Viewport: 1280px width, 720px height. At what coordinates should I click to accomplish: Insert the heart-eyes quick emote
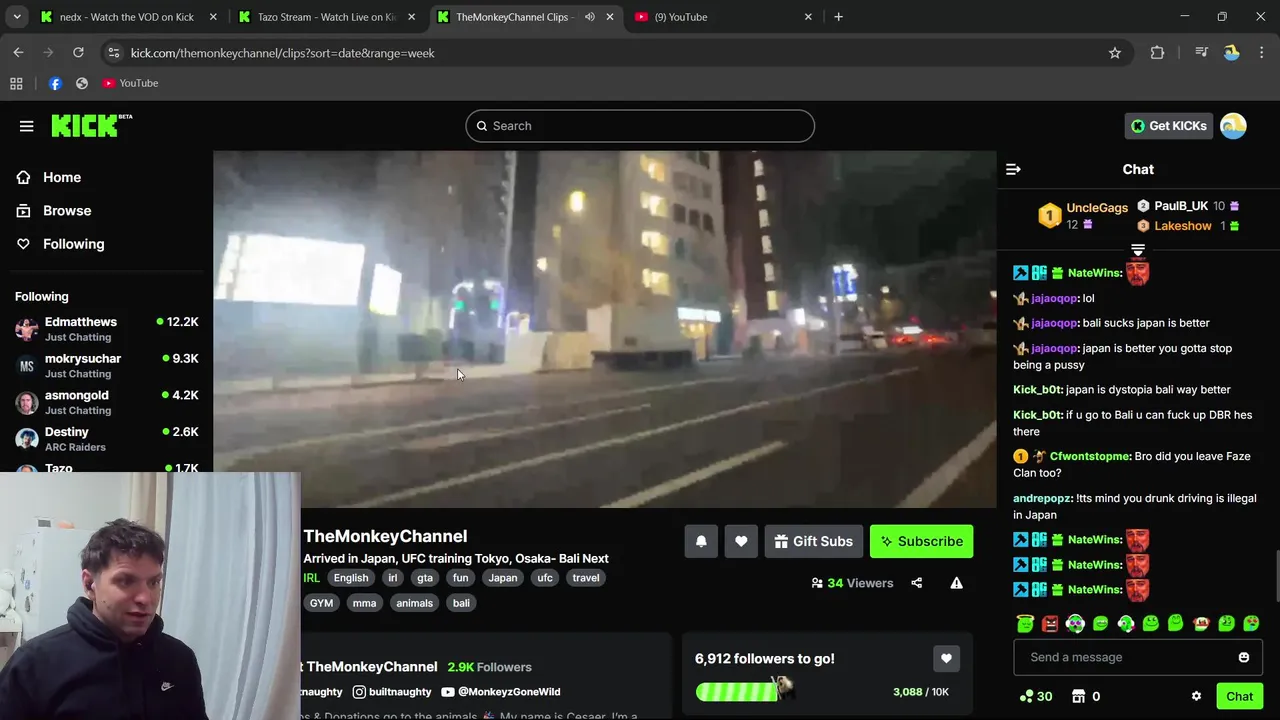[x=1251, y=623]
